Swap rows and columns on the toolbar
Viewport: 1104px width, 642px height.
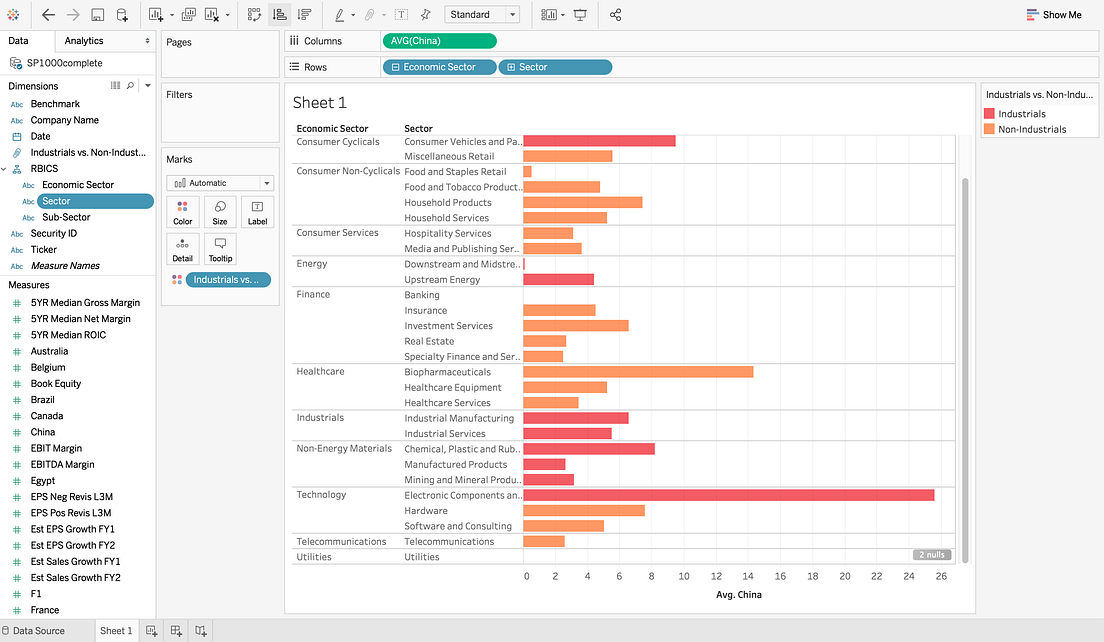(x=253, y=14)
